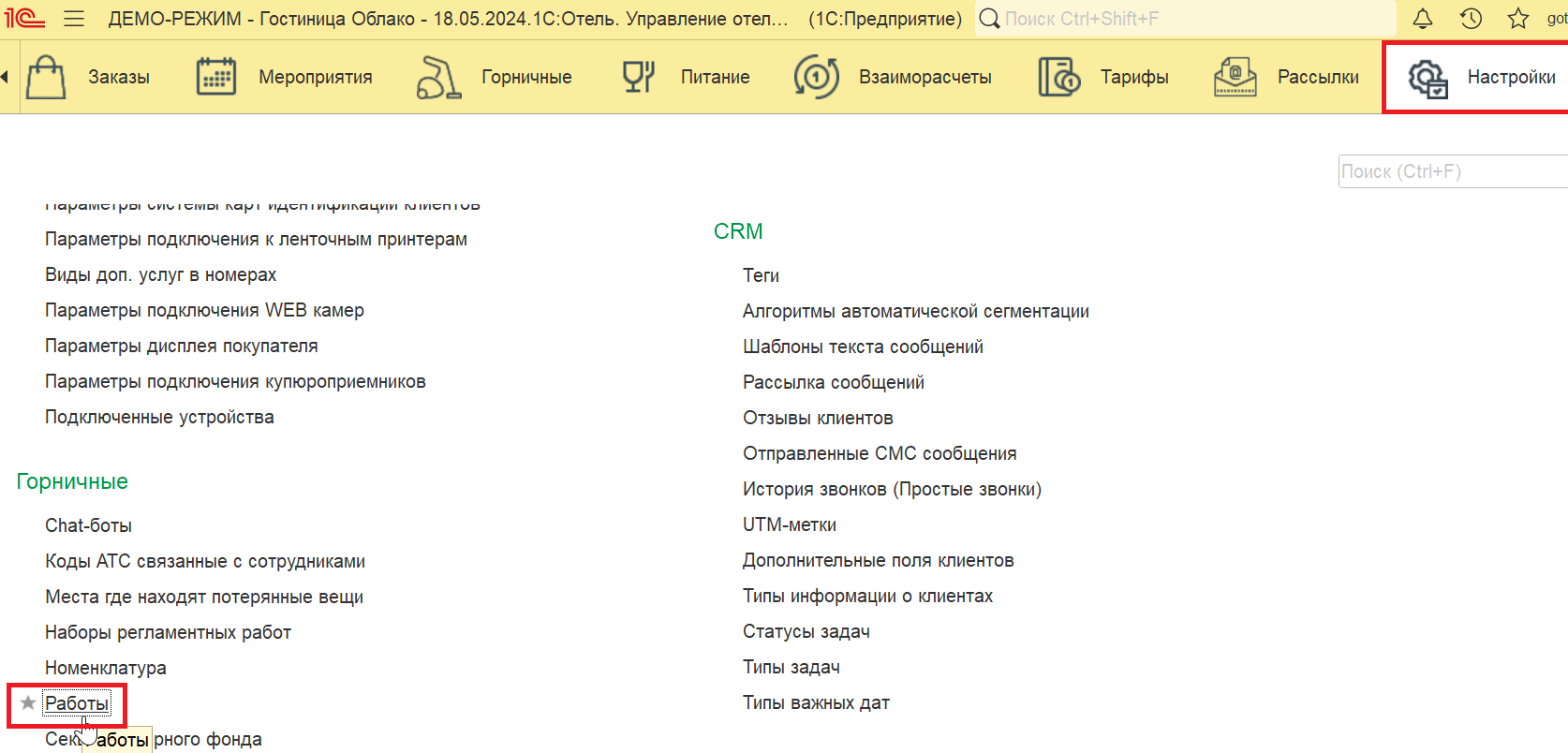Open Параметры подключения WEB камер
The height and width of the screenshot is (753, 1568).
204,311
